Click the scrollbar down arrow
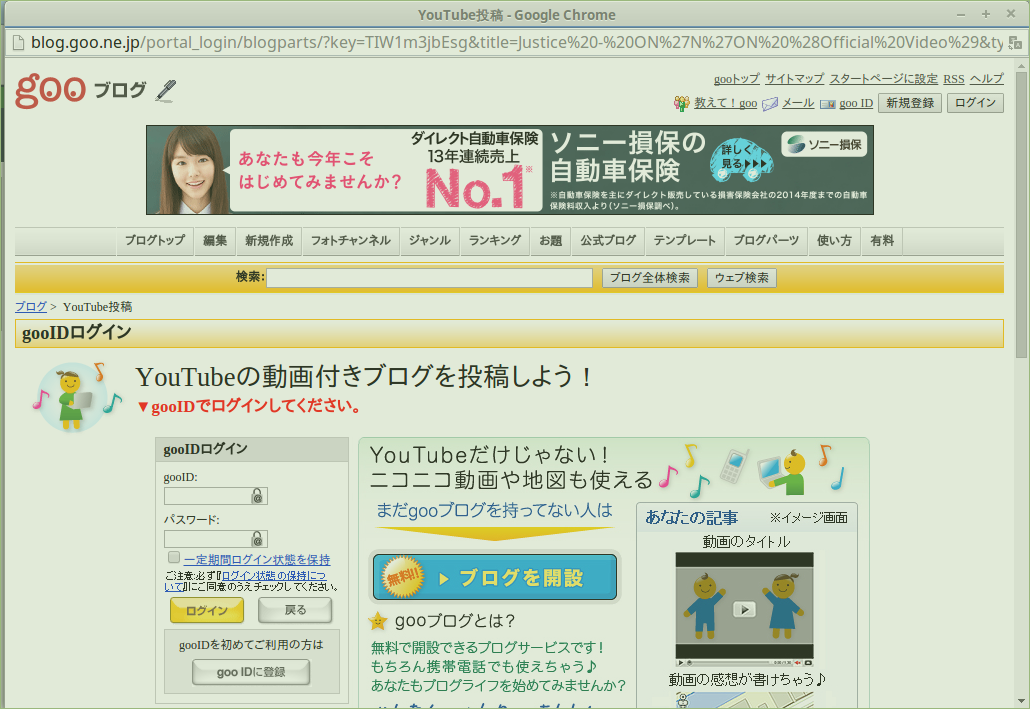 point(1021,701)
